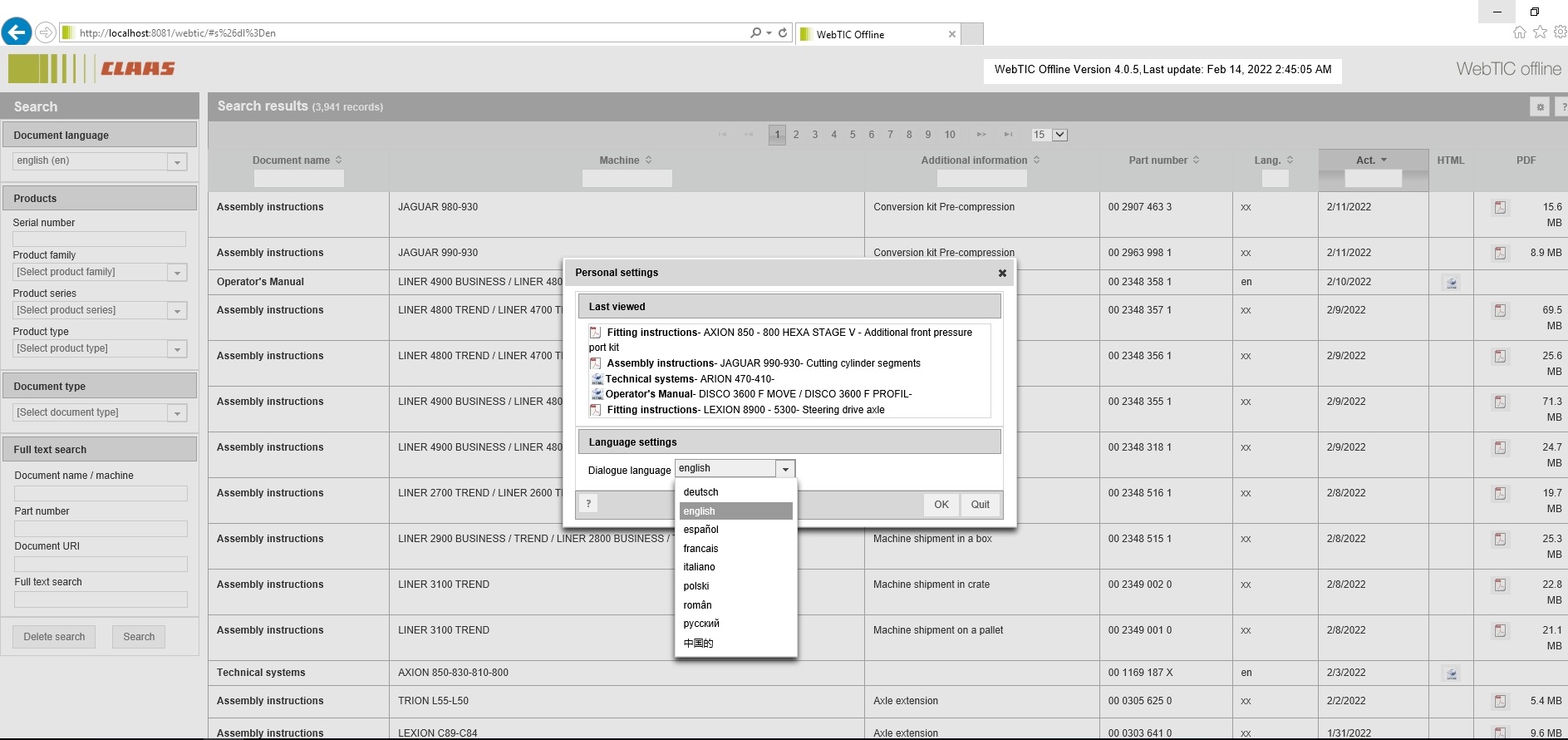Open PDF icon for part 00 2348 356 1
Viewport: 1568px width, 740px height.
(x=1500, y=356)
